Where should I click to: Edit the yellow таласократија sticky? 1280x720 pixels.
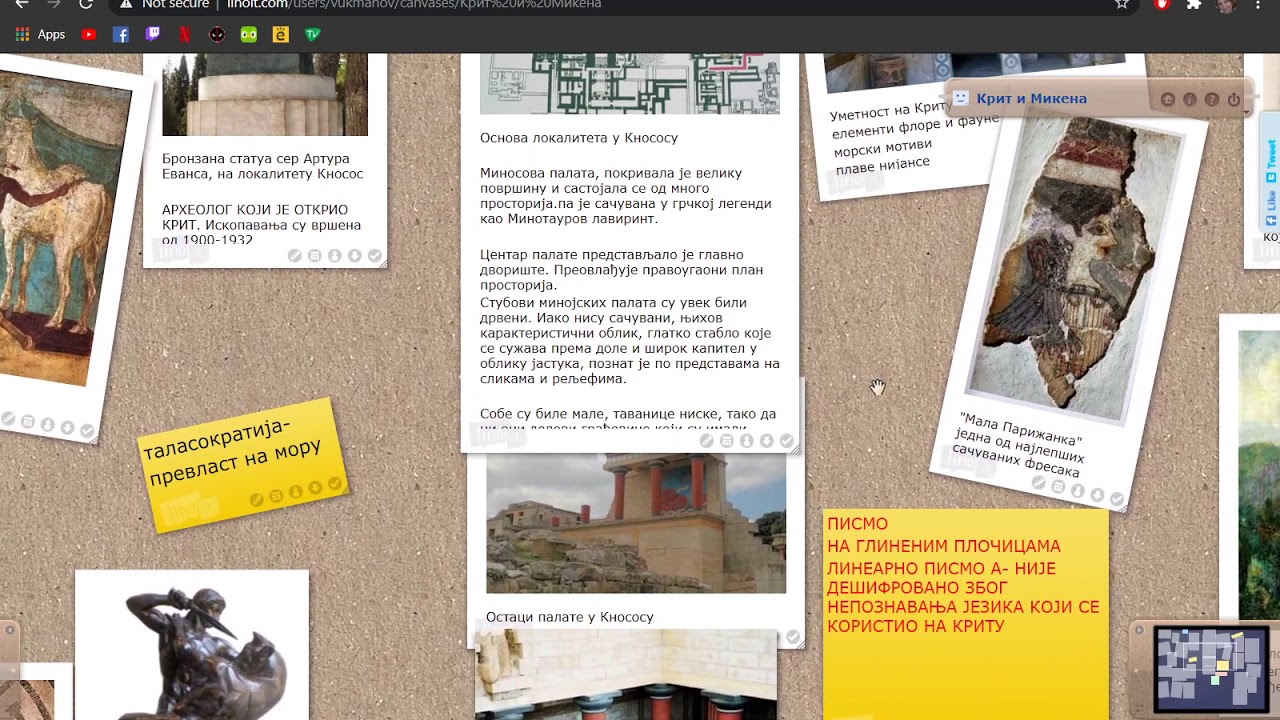tap(257, 499)
